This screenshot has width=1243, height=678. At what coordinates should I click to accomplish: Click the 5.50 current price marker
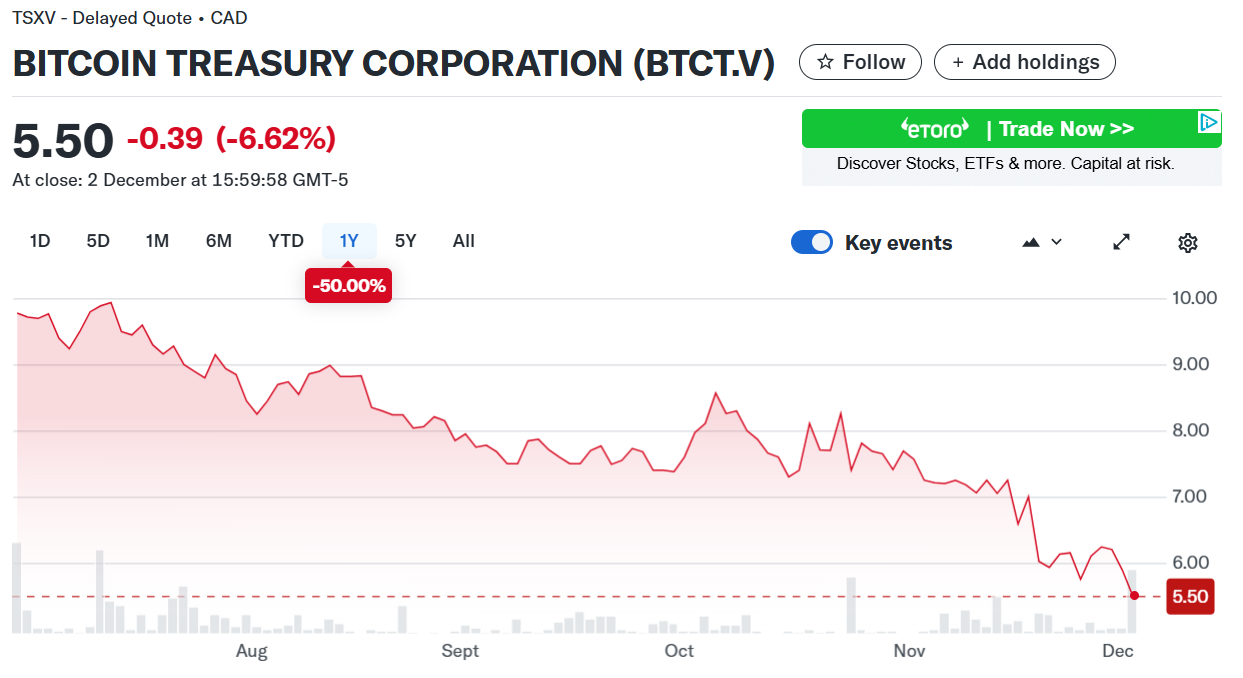pyautogui.click(x=1190, y=597)
